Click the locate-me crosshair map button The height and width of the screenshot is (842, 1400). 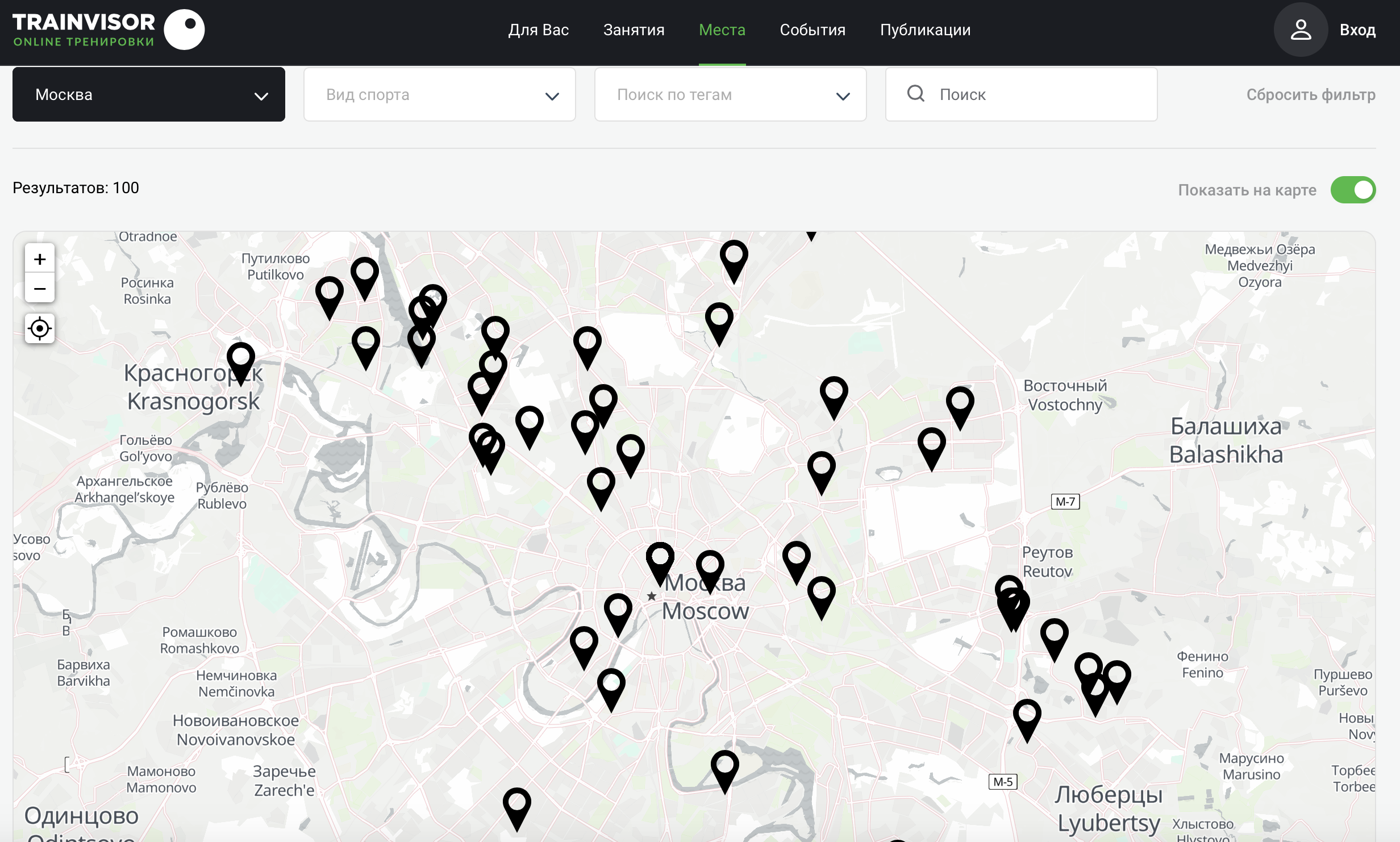[40, 328]
